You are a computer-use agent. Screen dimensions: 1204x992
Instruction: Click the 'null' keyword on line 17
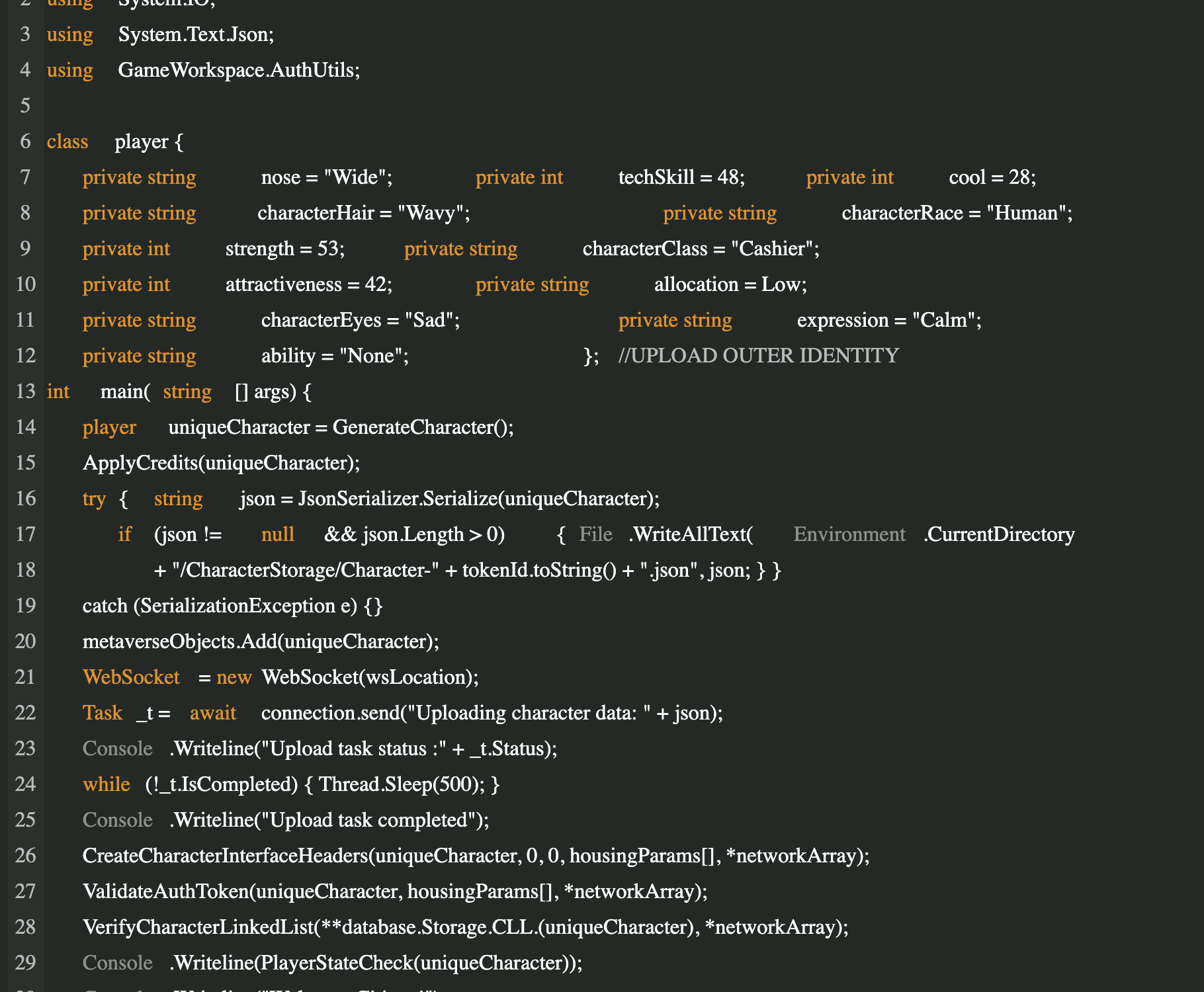tap(277, 534)
